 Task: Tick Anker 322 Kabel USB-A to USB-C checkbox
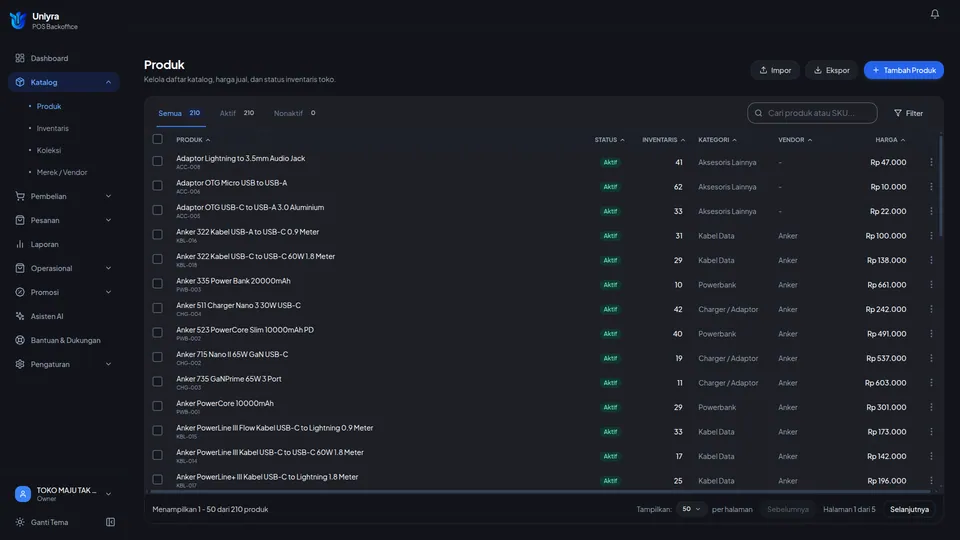click(x=157, y=234)
